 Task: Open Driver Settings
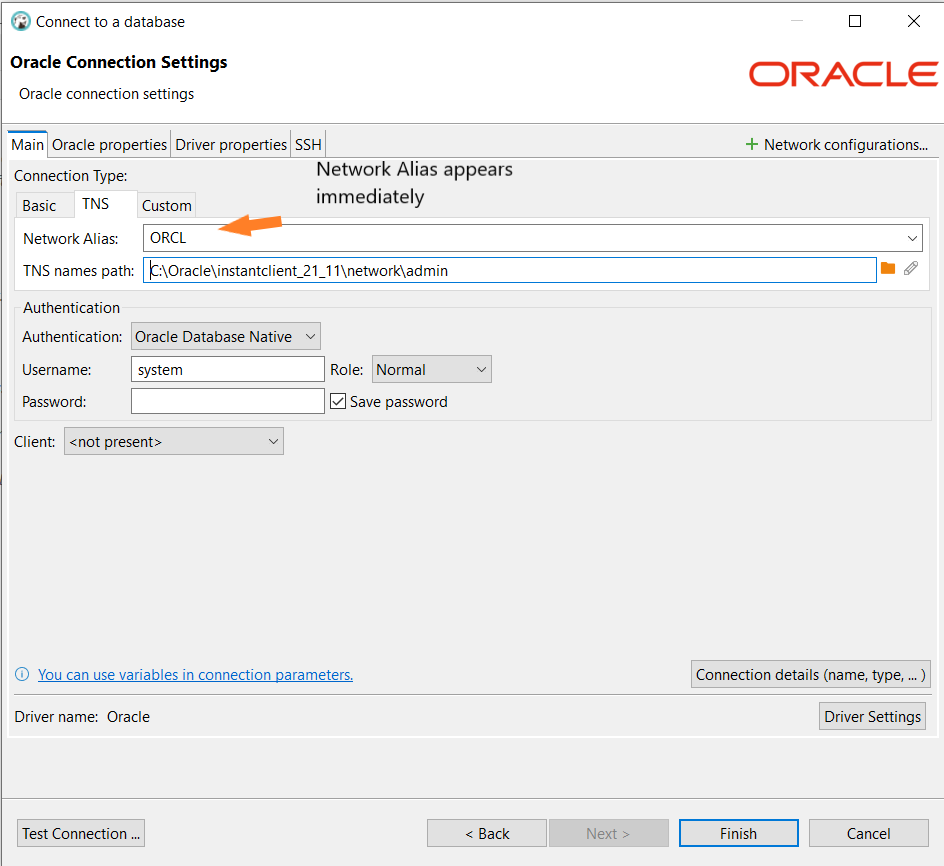click(x=872, y=717)
